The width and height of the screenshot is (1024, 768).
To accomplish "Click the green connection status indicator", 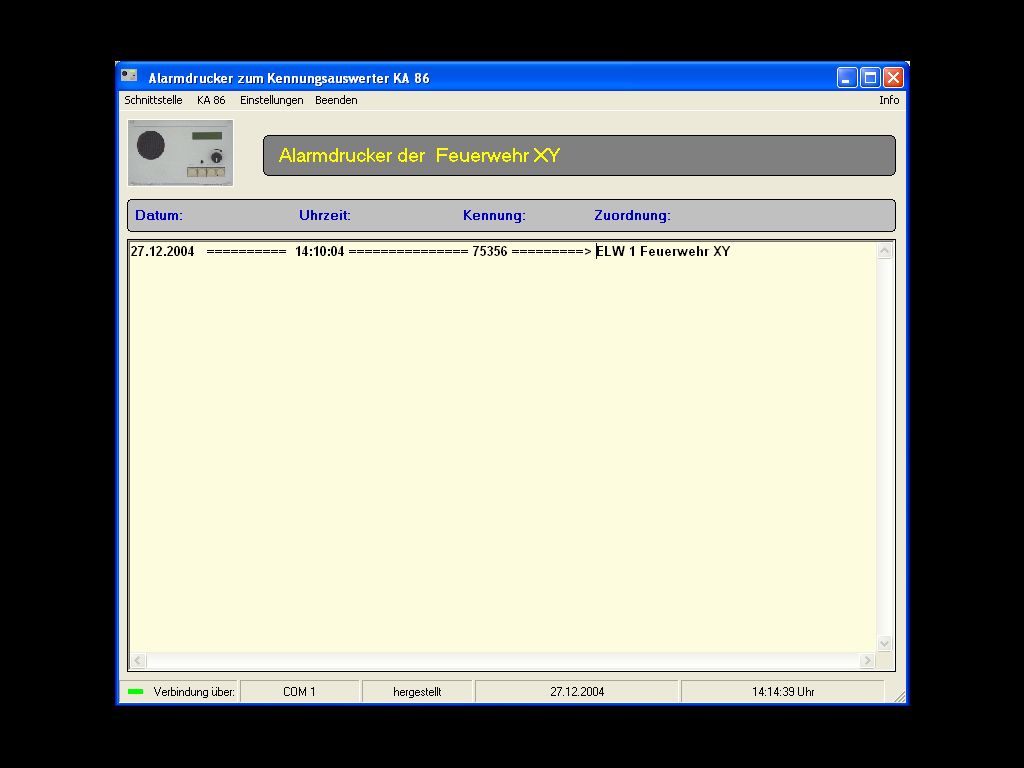I will [136, 692].
